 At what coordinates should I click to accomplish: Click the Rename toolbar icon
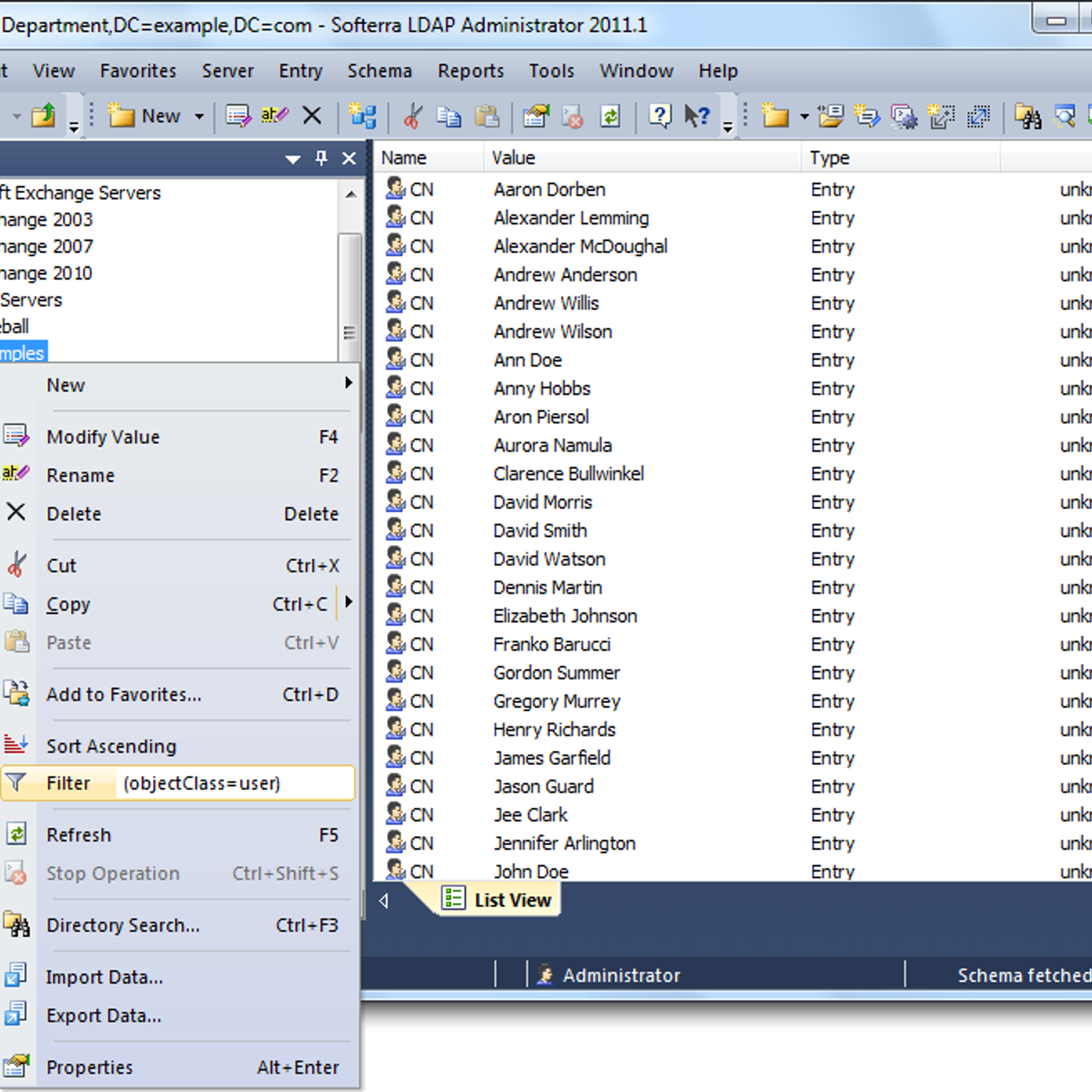click(x=274, y=116)
